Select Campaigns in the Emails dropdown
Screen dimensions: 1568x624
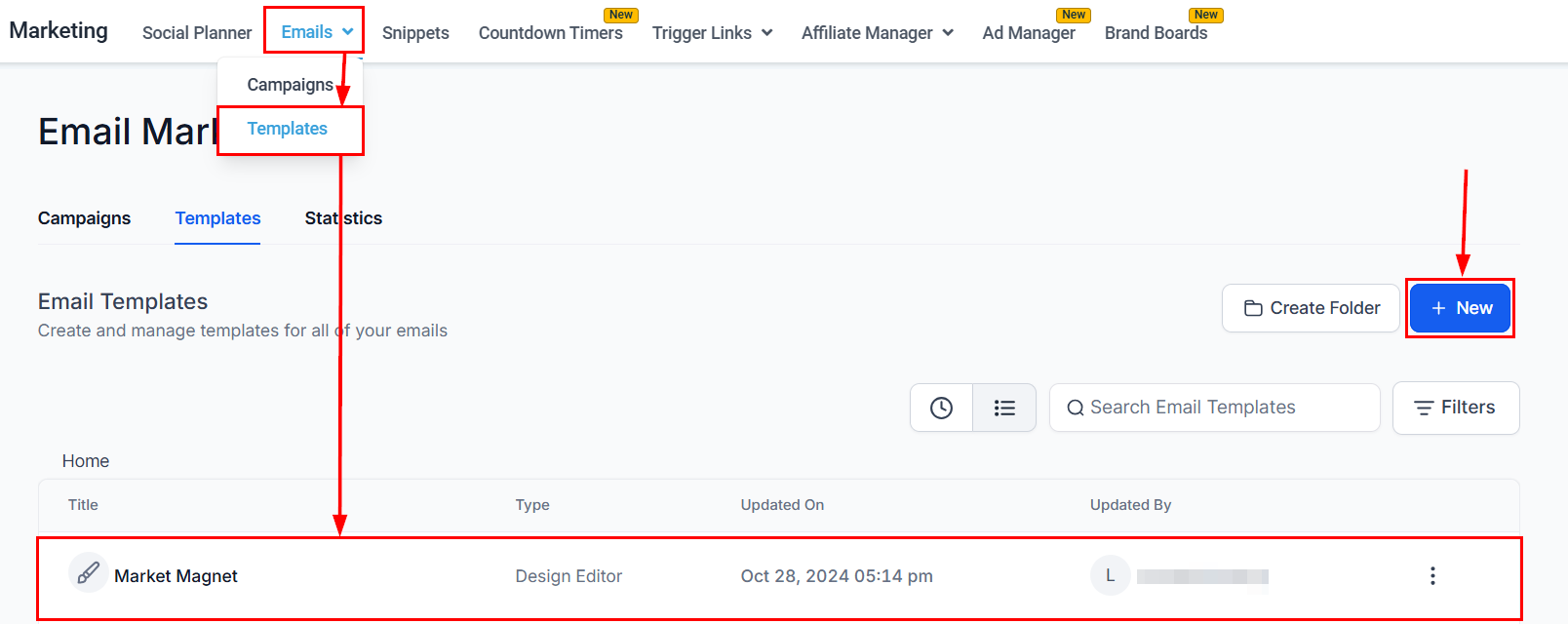click(290, 85)
